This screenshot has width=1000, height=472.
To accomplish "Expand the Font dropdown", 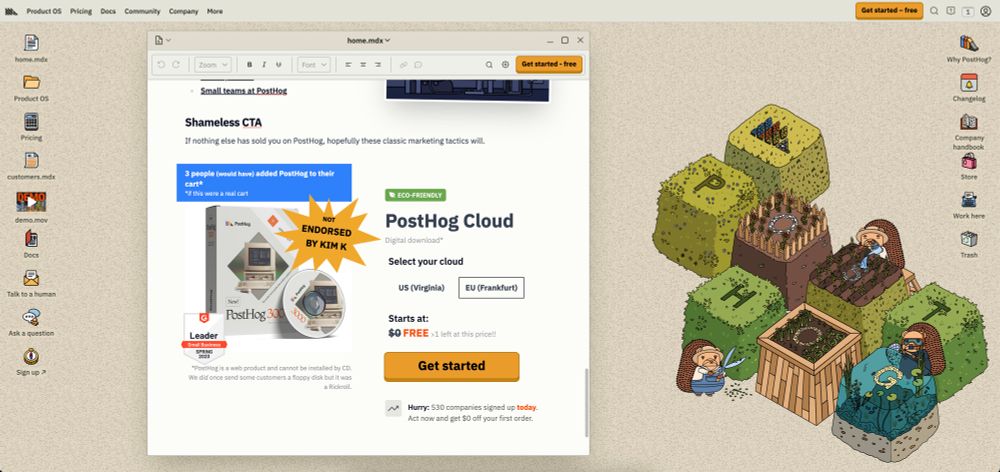I will click(x=313, y=64).
